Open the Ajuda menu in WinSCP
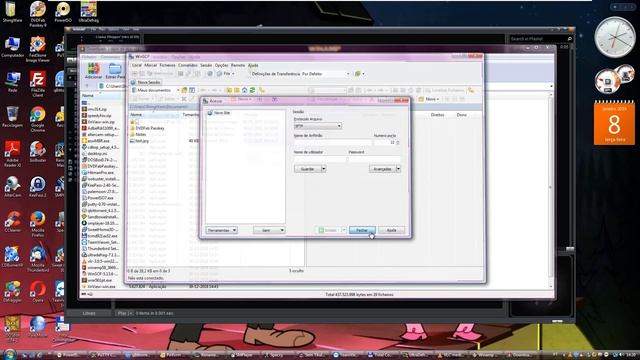This screenshot has width=640, height=360. (253, 65)
